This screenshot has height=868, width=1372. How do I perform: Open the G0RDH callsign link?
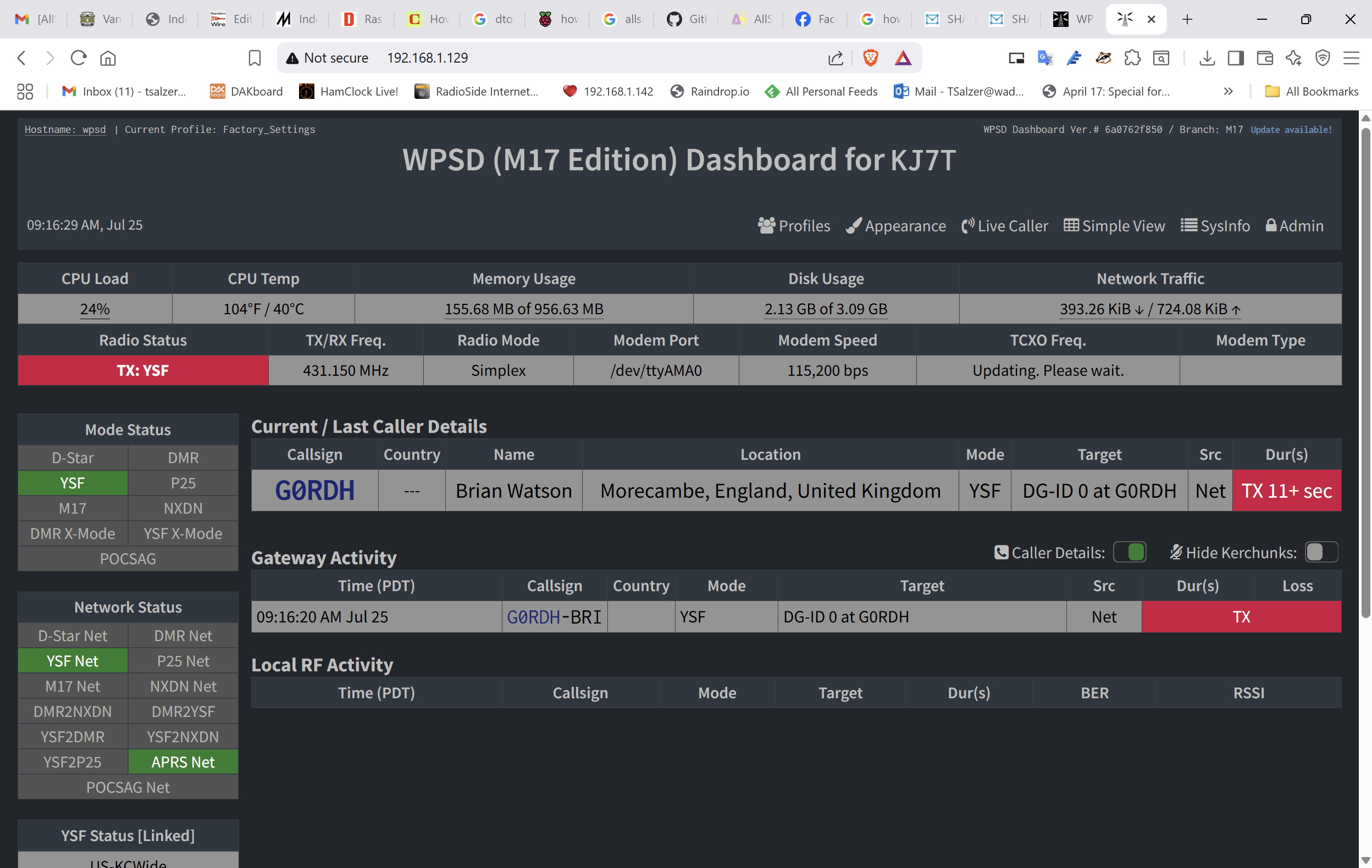(314, 491)
